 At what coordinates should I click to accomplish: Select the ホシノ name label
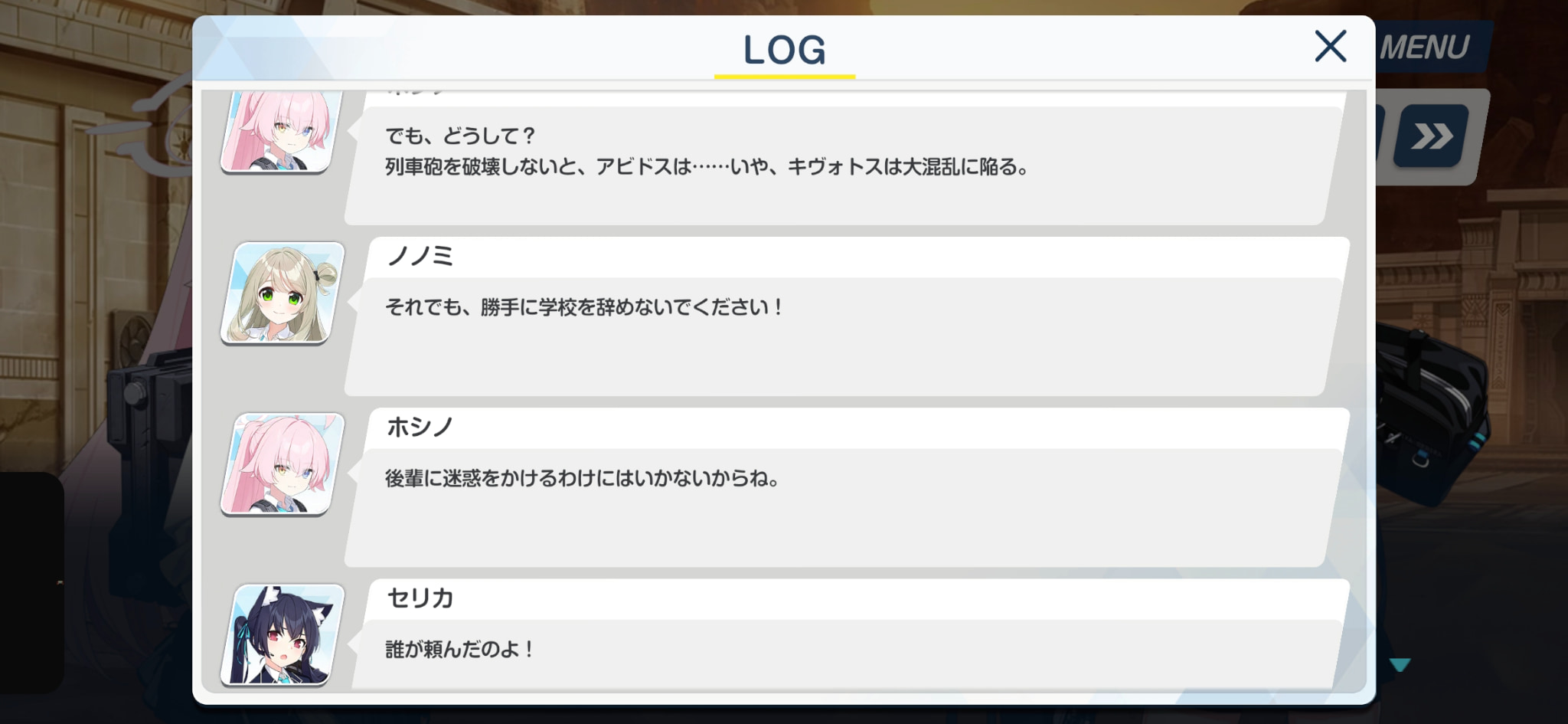pyautogui.click(x=420, y=427)
